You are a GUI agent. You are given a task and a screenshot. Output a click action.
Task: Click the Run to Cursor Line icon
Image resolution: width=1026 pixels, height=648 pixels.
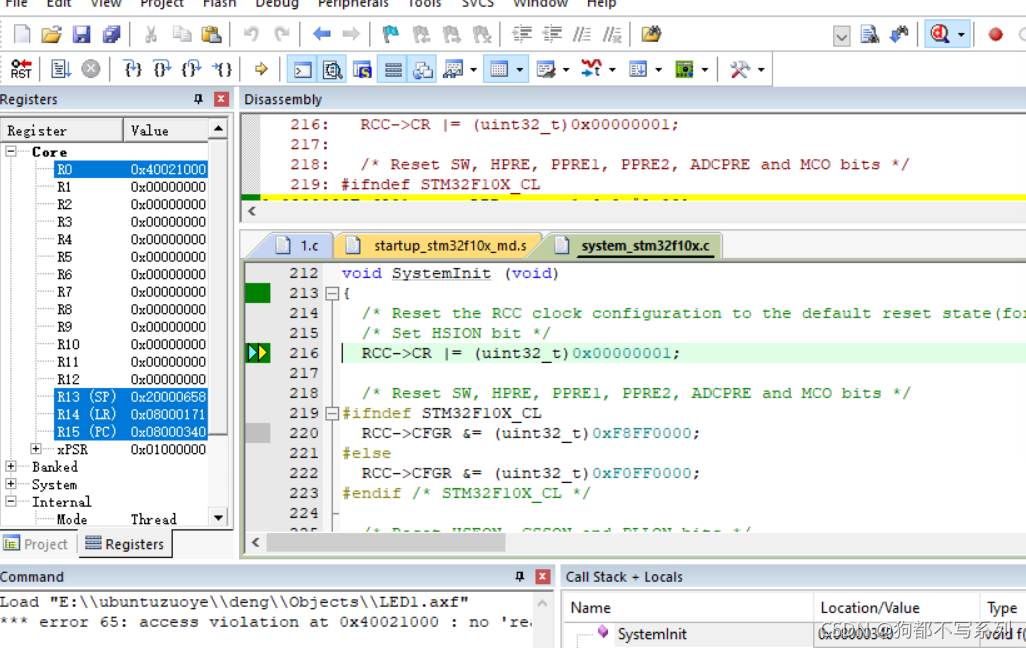tap(223, 69)
